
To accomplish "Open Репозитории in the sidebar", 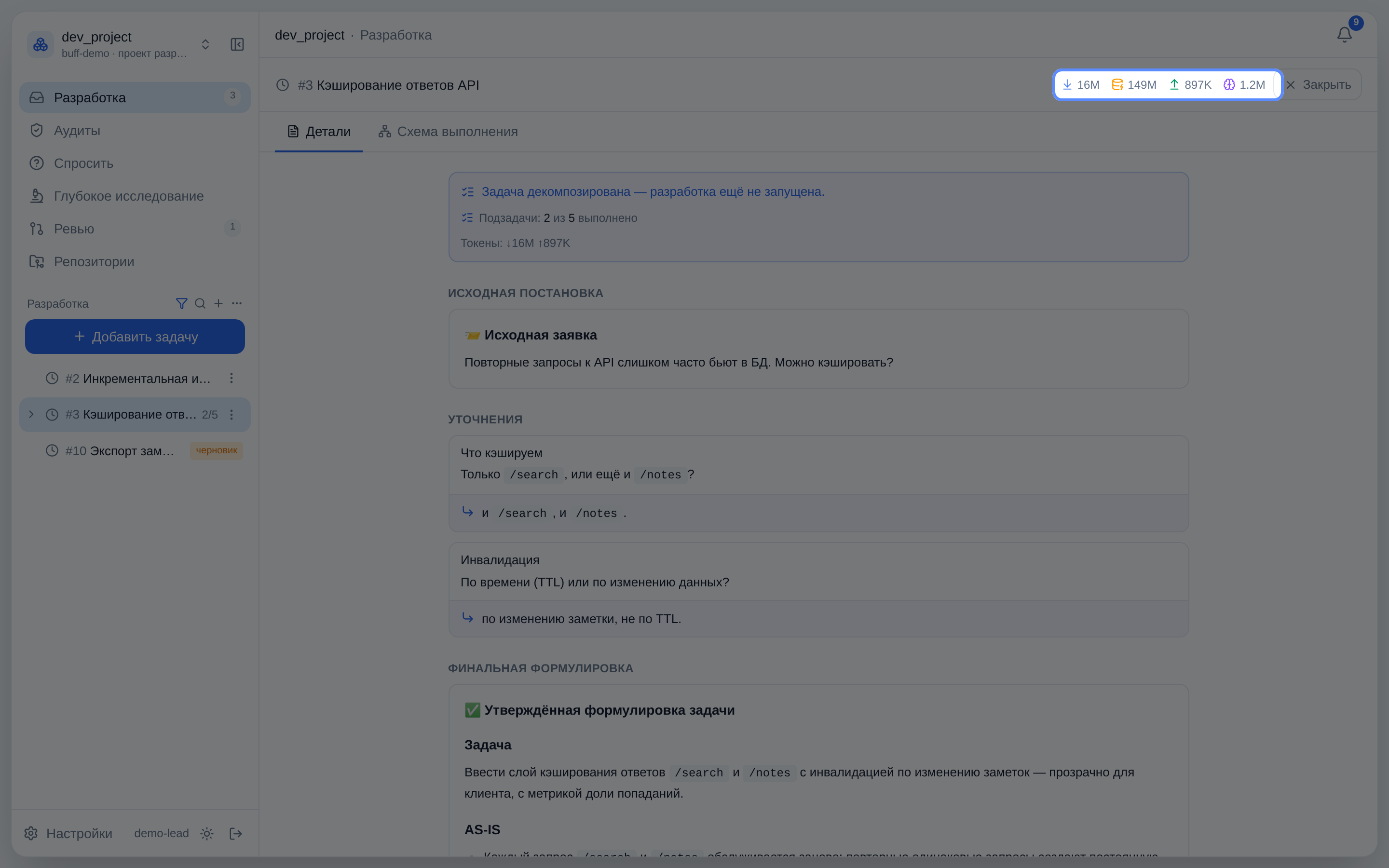I will (135, 261).
